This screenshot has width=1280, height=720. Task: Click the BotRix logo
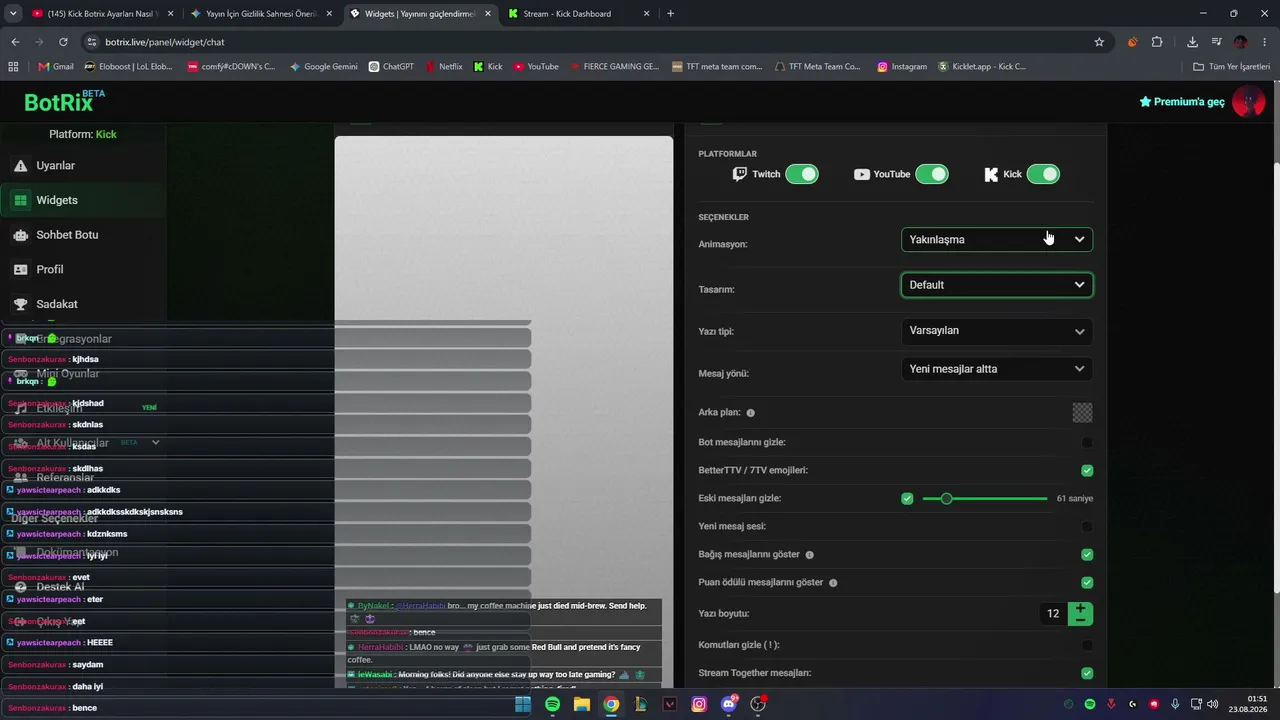64,101
